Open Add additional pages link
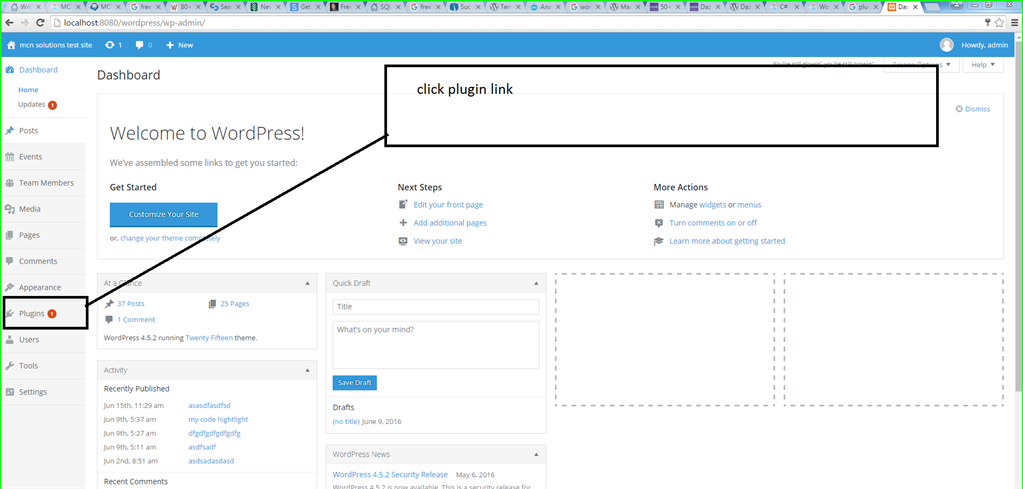The height and width of the screenshot is (489, 1023). (450, 223)
